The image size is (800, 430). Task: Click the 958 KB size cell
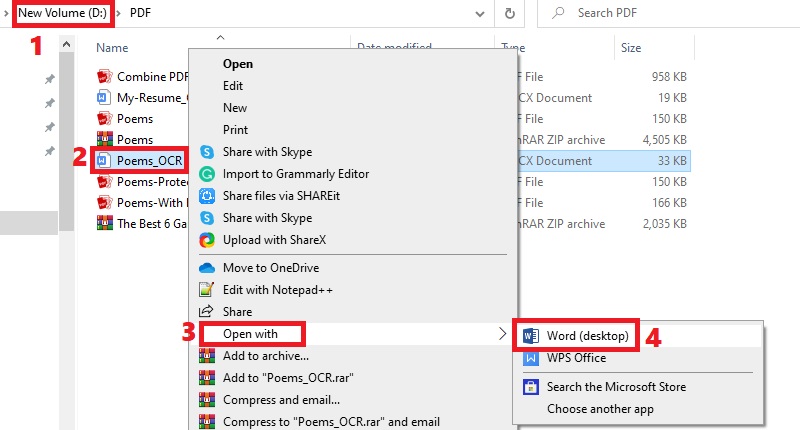669,77
